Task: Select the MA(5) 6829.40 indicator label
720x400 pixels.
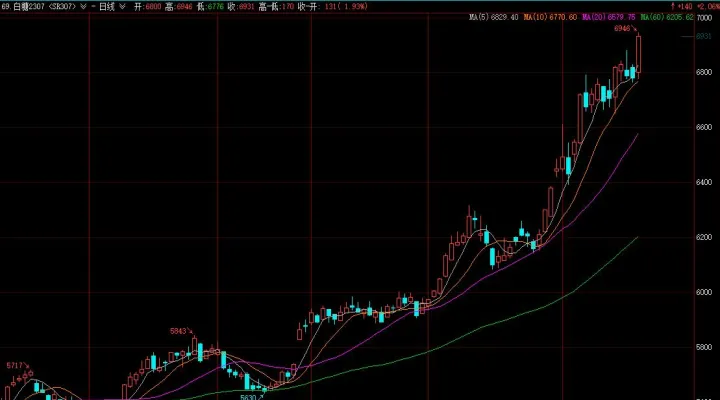Action: [x=494, y=17]
